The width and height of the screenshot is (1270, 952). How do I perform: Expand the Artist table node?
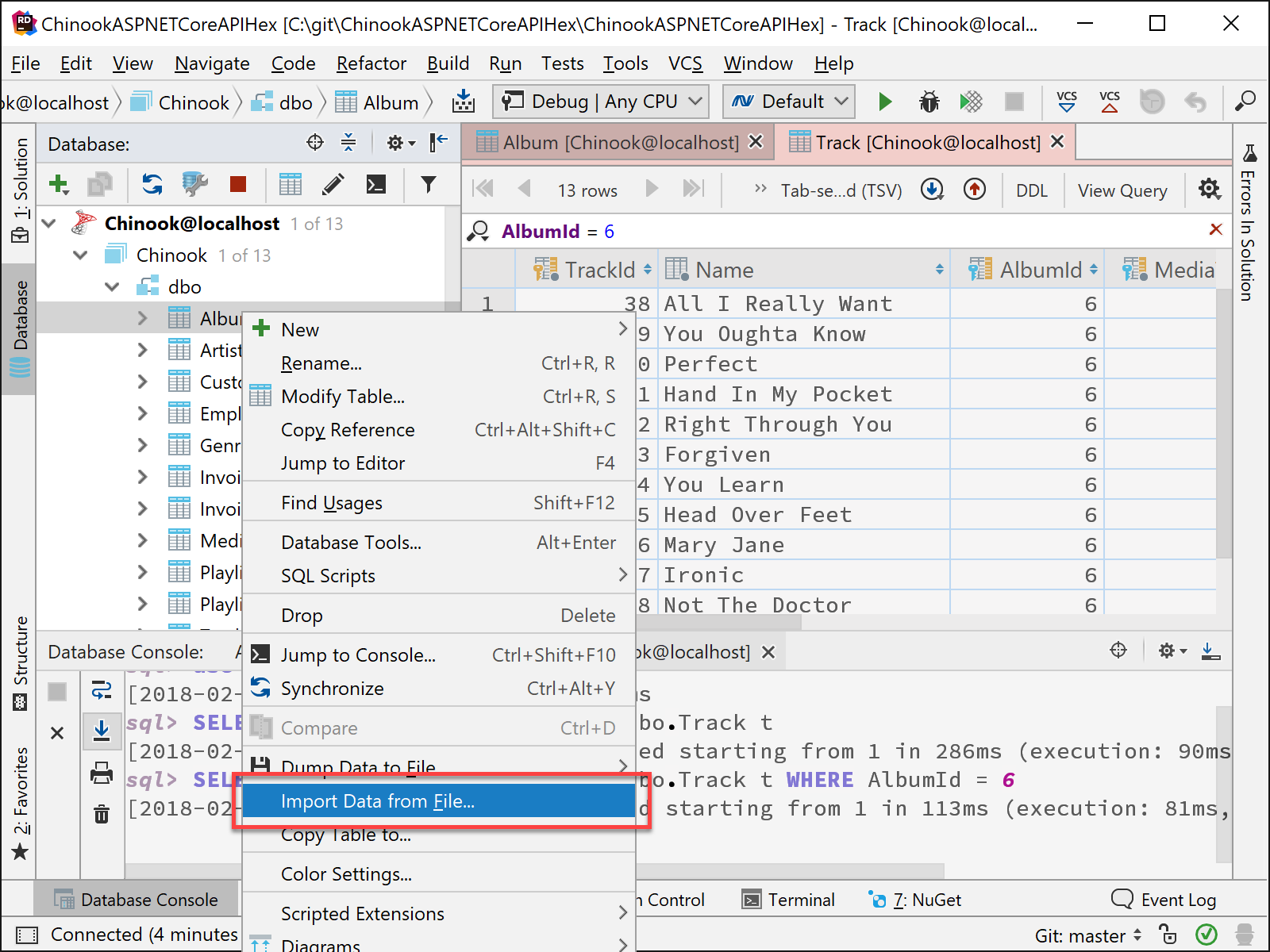coord(142,351)
